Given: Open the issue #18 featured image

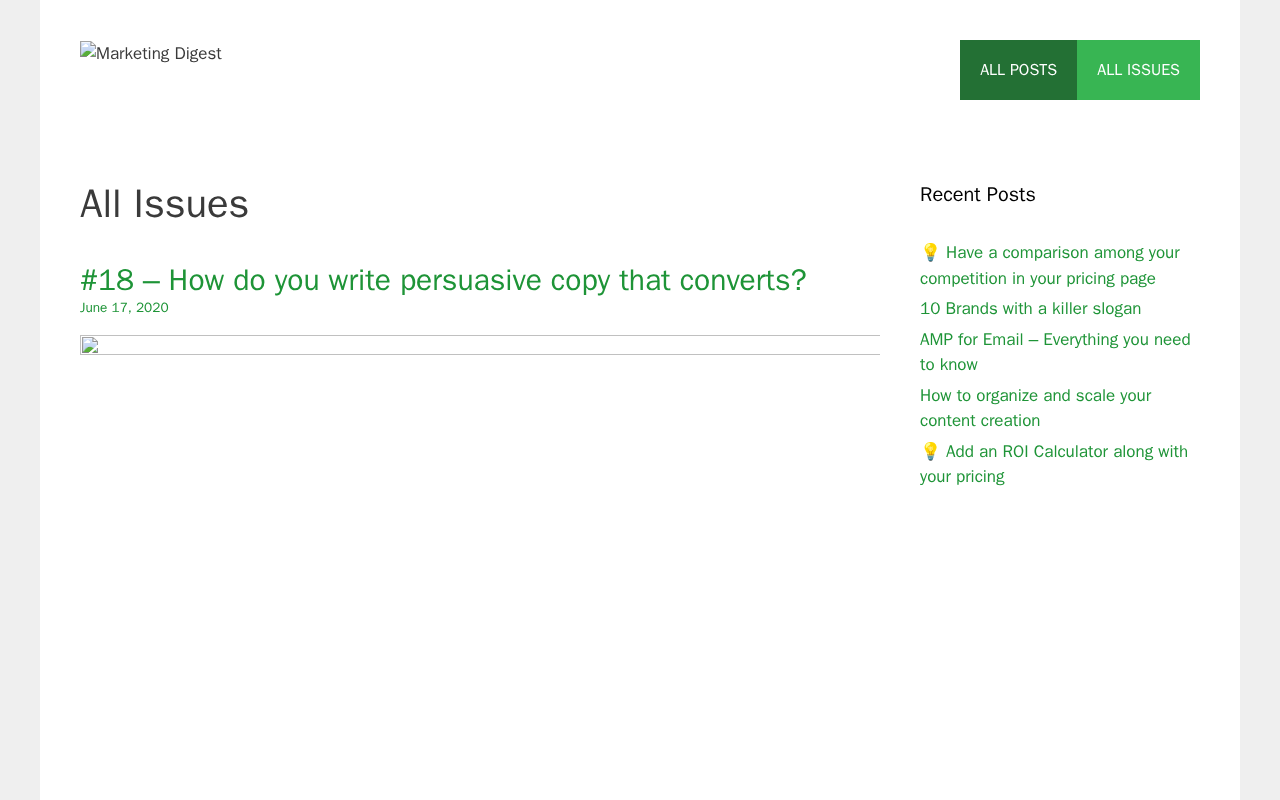Looking at the screenshot, I should [x=480, y=345].
